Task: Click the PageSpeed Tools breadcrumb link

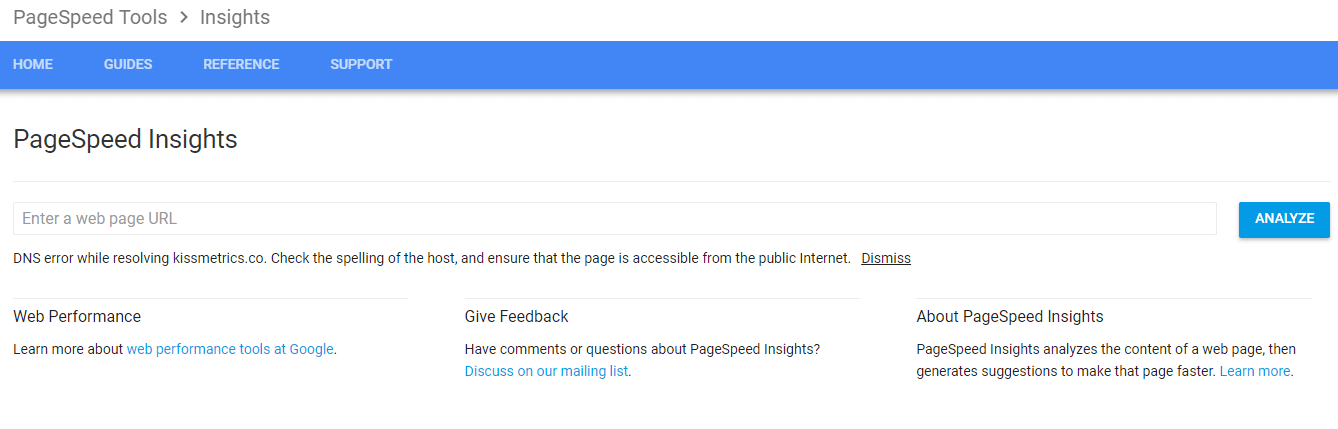Action: click(90, 17)
